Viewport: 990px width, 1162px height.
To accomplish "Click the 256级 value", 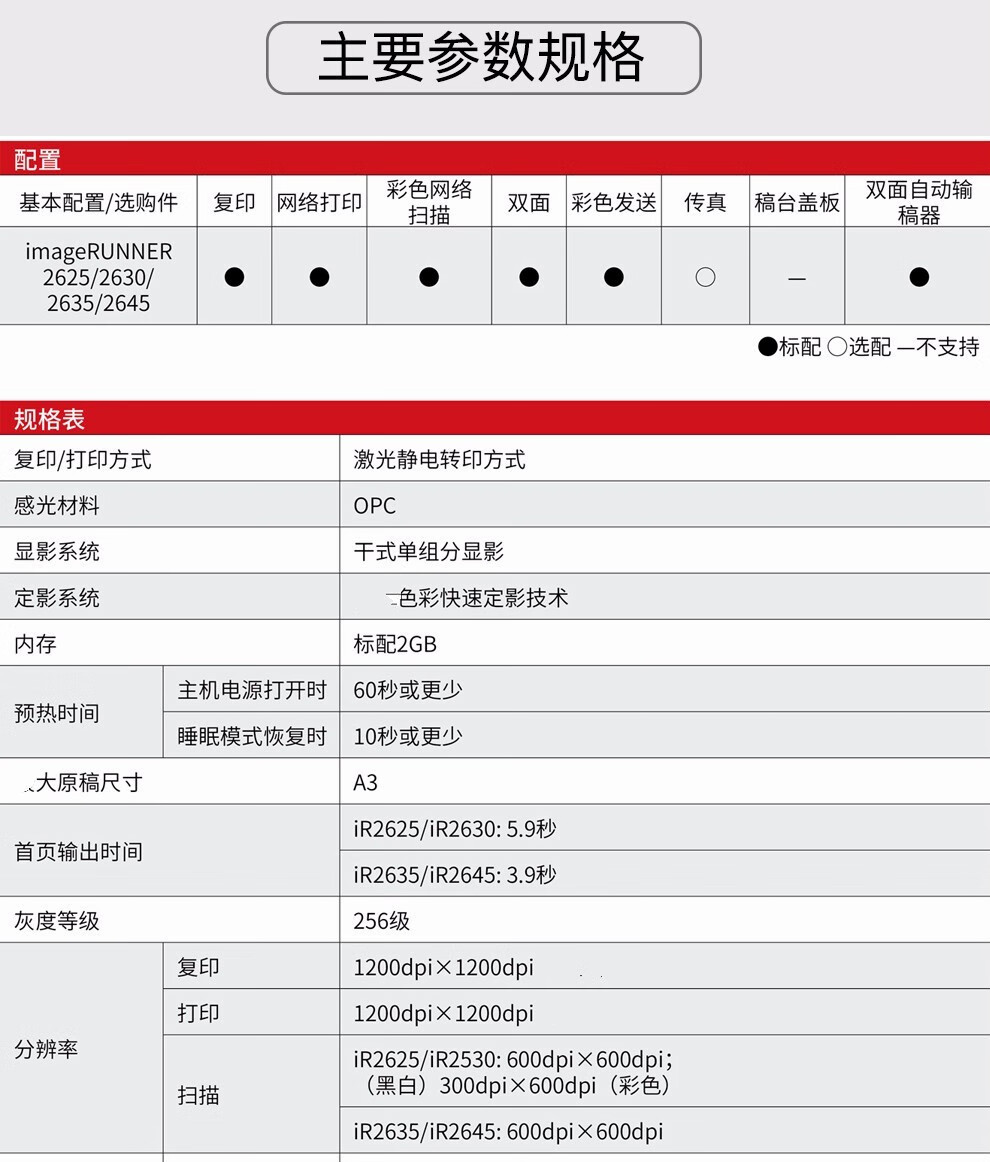I will pyautogui.click(x=382, y=920).
